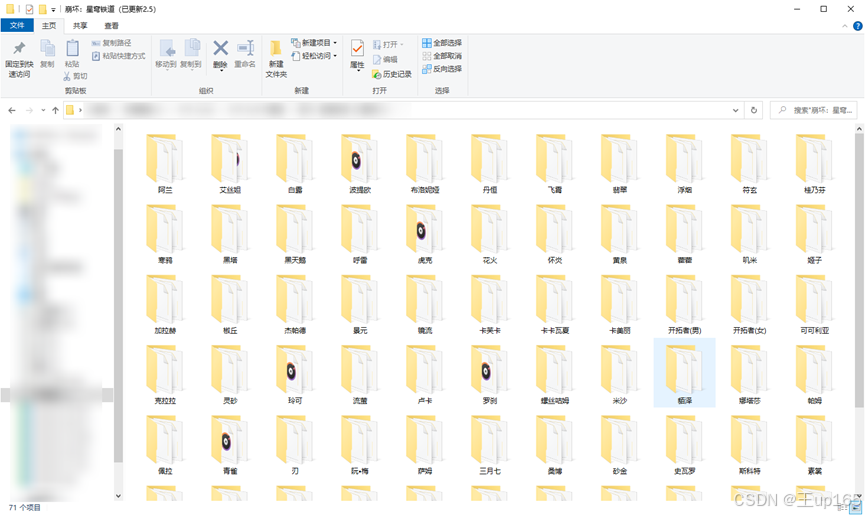This screenshot has width=865, height=515.
Task: Refresh the current folder view
Action: 754,110
